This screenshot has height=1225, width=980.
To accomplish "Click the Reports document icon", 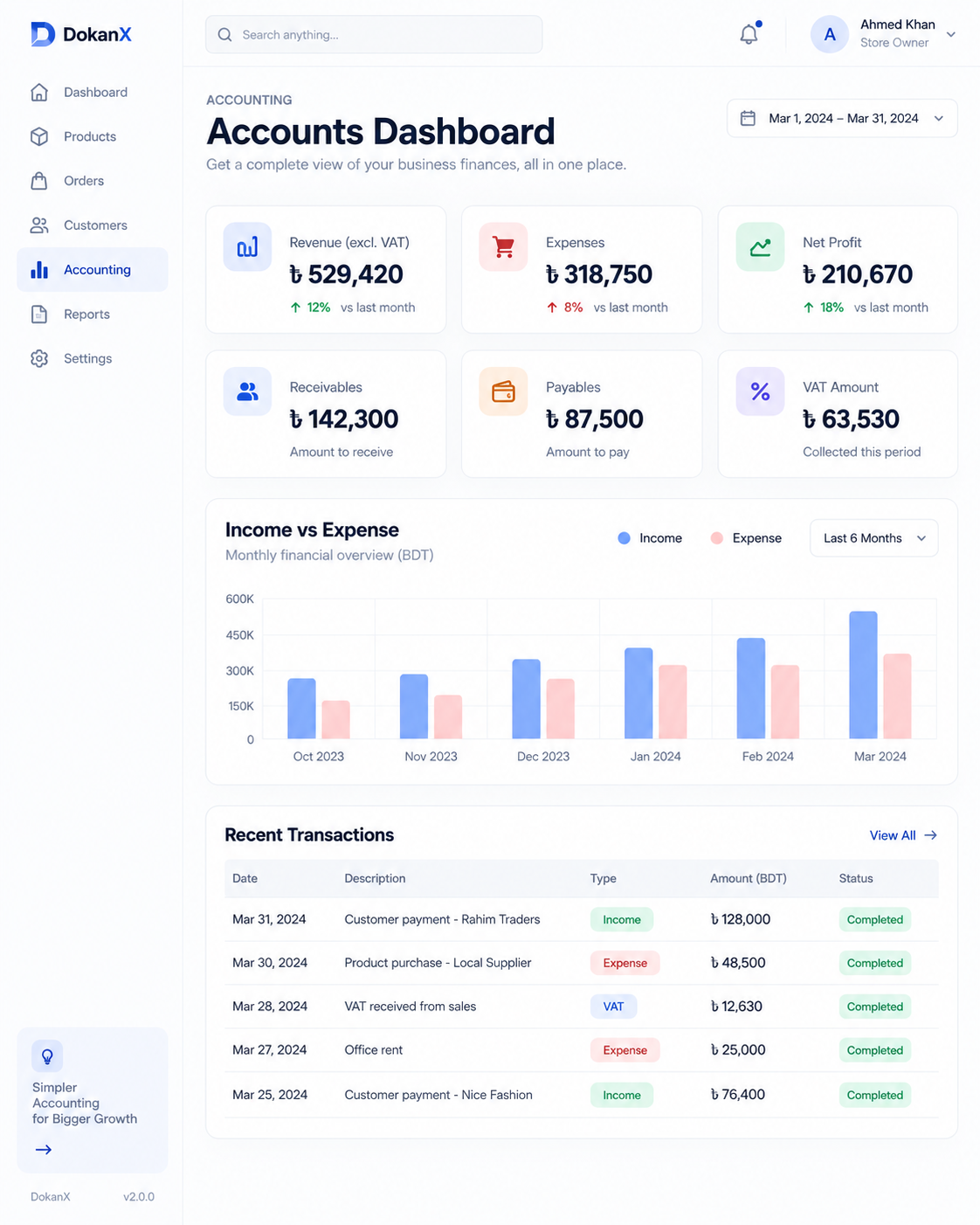I will click(x=39, y=314).
